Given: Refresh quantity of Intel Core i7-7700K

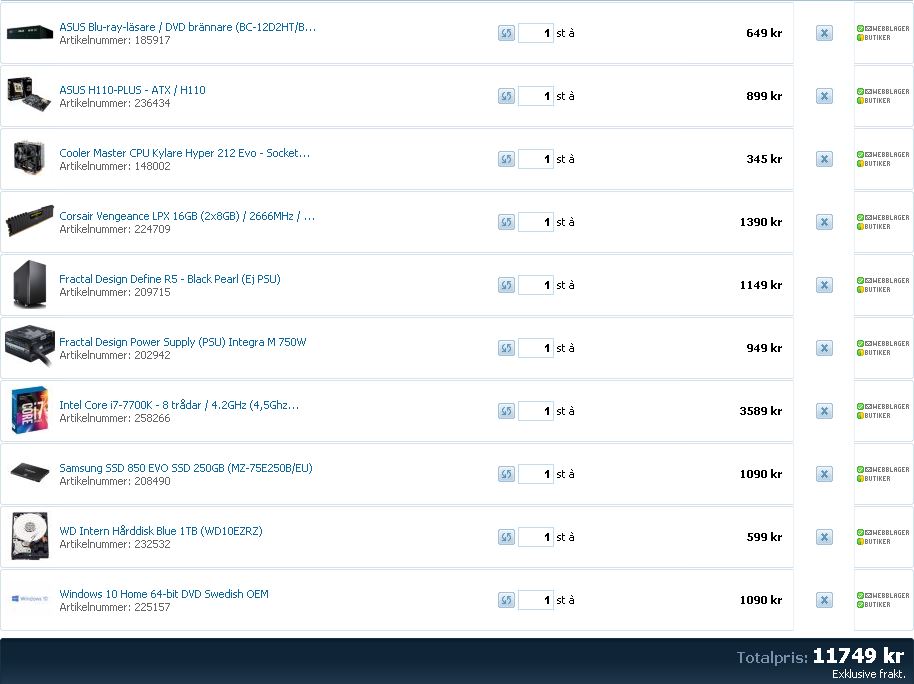Looking at the screenshot, I should click(x=506, y=411).
